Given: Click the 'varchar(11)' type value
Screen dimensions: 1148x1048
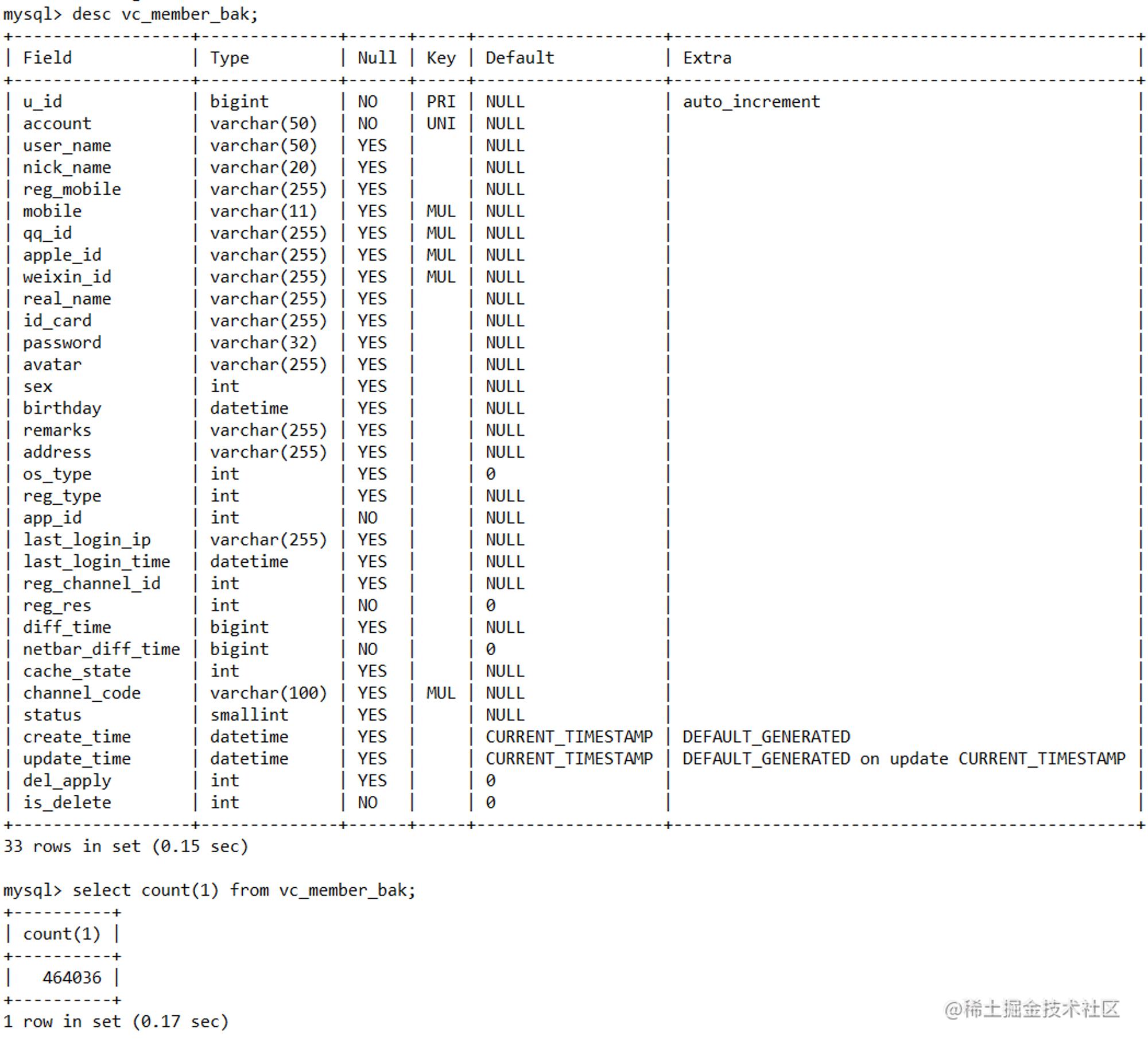Looking at the screenshot, I should click(x=264, y=211).
